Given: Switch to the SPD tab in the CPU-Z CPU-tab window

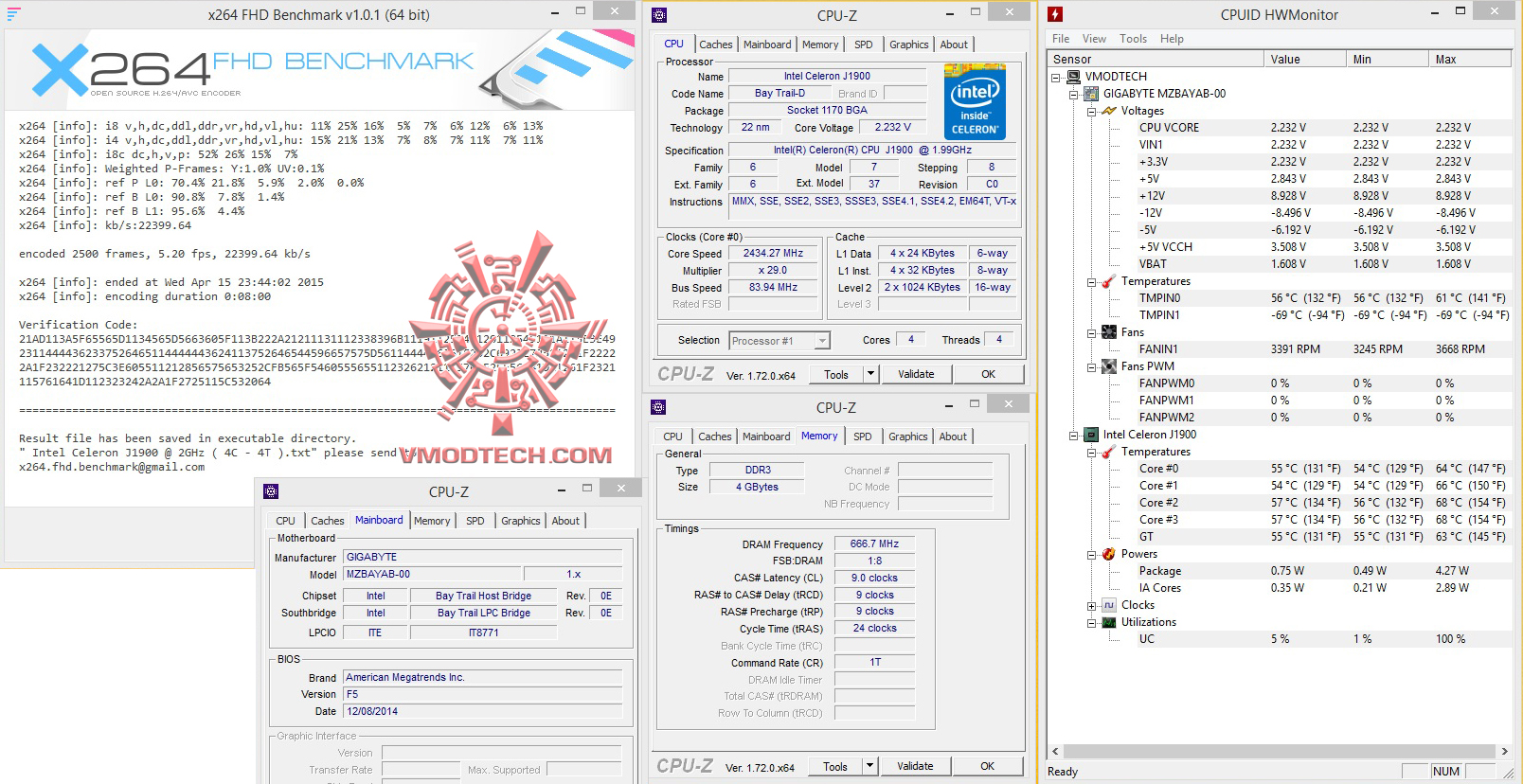Looking at the screenshot, I should point(863,45).
